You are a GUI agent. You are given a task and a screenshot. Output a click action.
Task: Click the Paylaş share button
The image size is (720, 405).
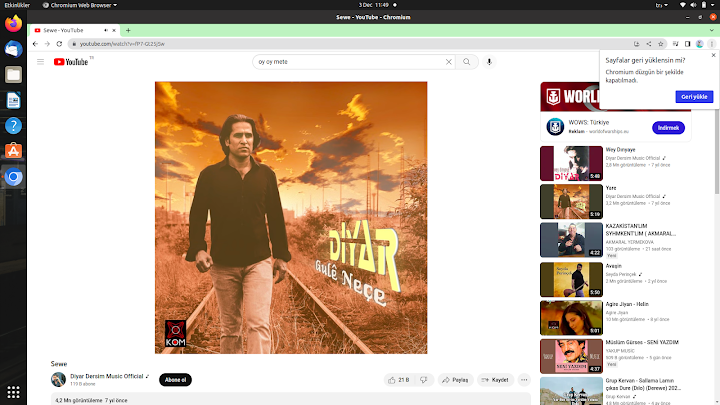pos(455,380)
